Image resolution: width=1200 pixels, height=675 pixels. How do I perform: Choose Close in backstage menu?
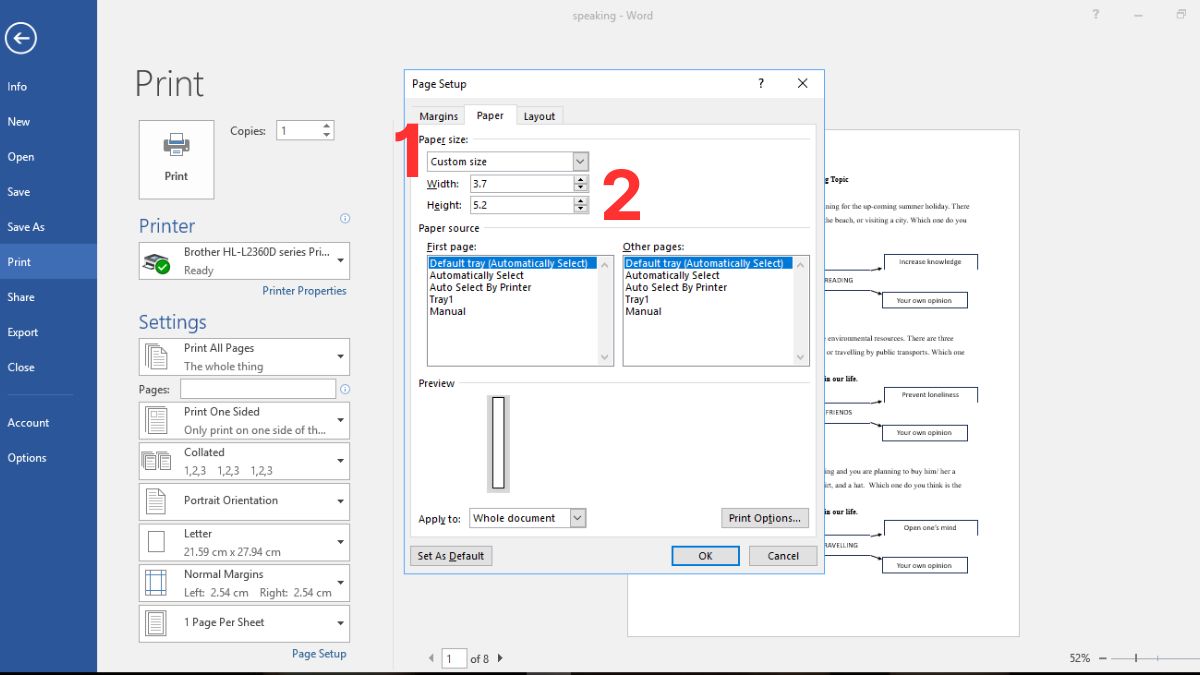click(48, 367)
